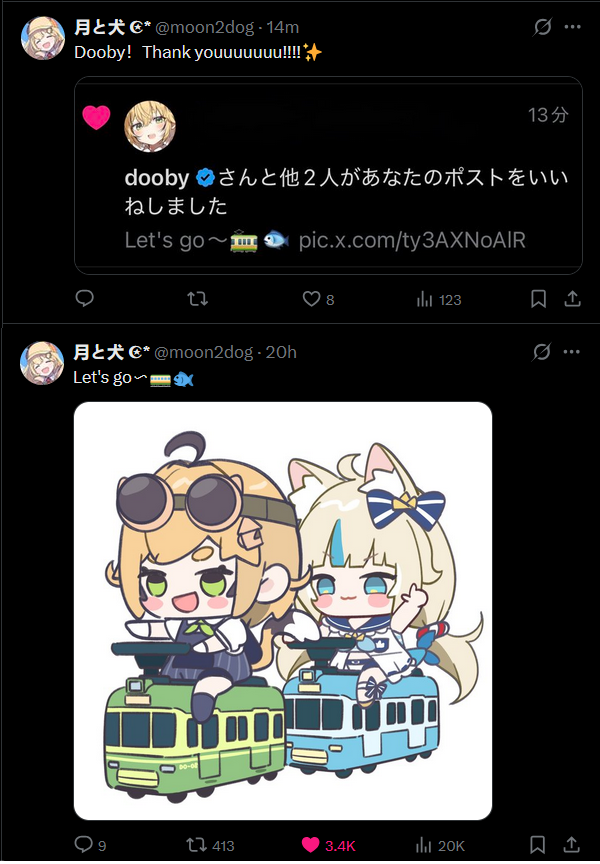The height and width of the screenshot is (864, 600).
Task: Open Grok icon on the 14m post
Action: click(543, 26)
